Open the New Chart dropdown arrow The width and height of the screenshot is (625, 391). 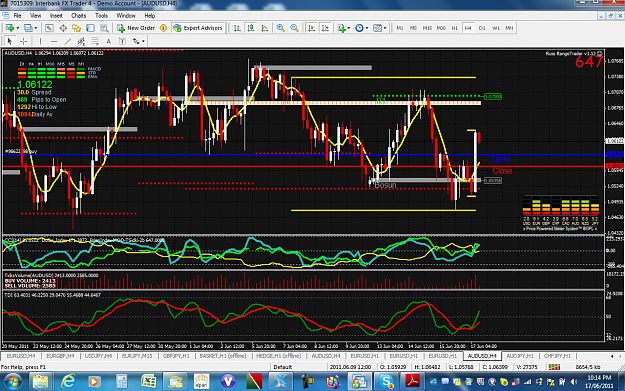click(x=17, y=28)
